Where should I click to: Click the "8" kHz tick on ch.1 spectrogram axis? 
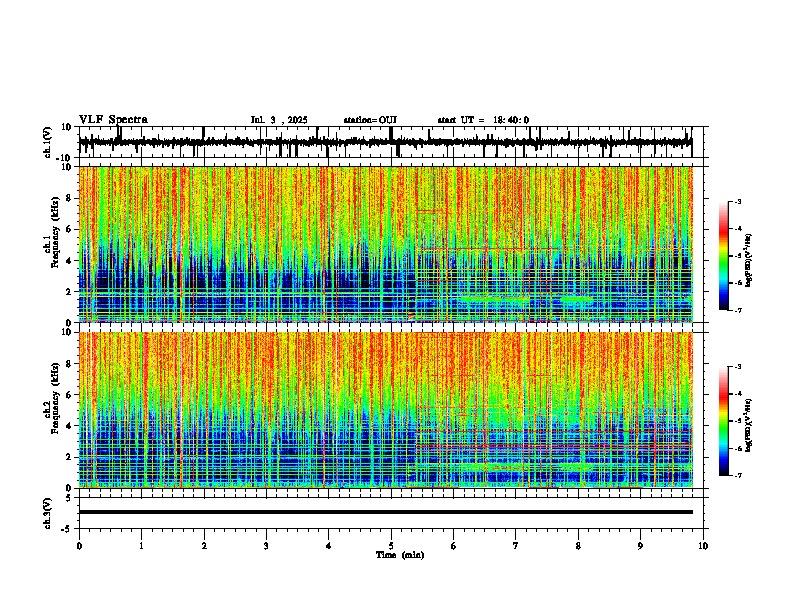(x=70, y=198)
